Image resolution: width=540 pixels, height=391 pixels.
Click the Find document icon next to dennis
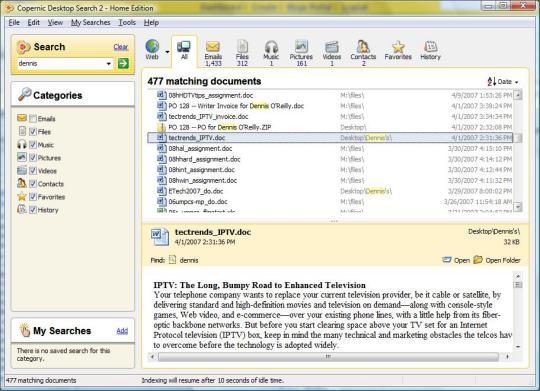pos(173,260)
